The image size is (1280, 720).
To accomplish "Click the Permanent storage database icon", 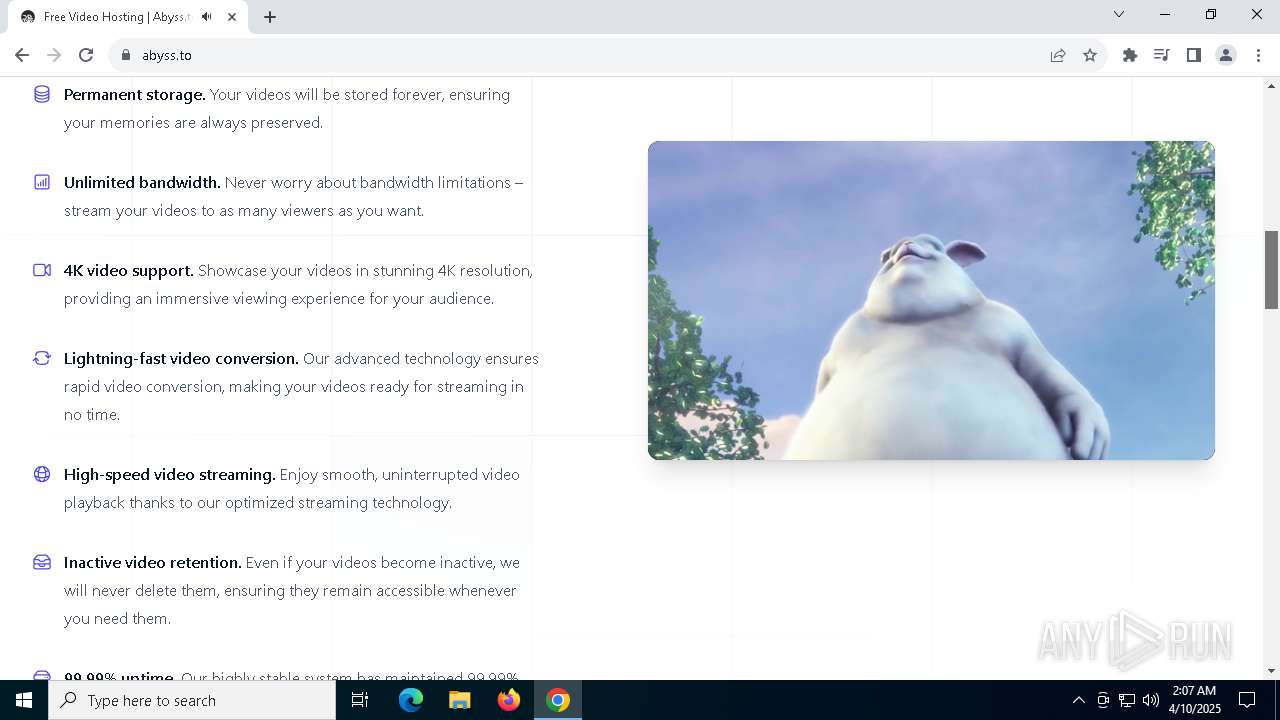I will tap(42, 94).
